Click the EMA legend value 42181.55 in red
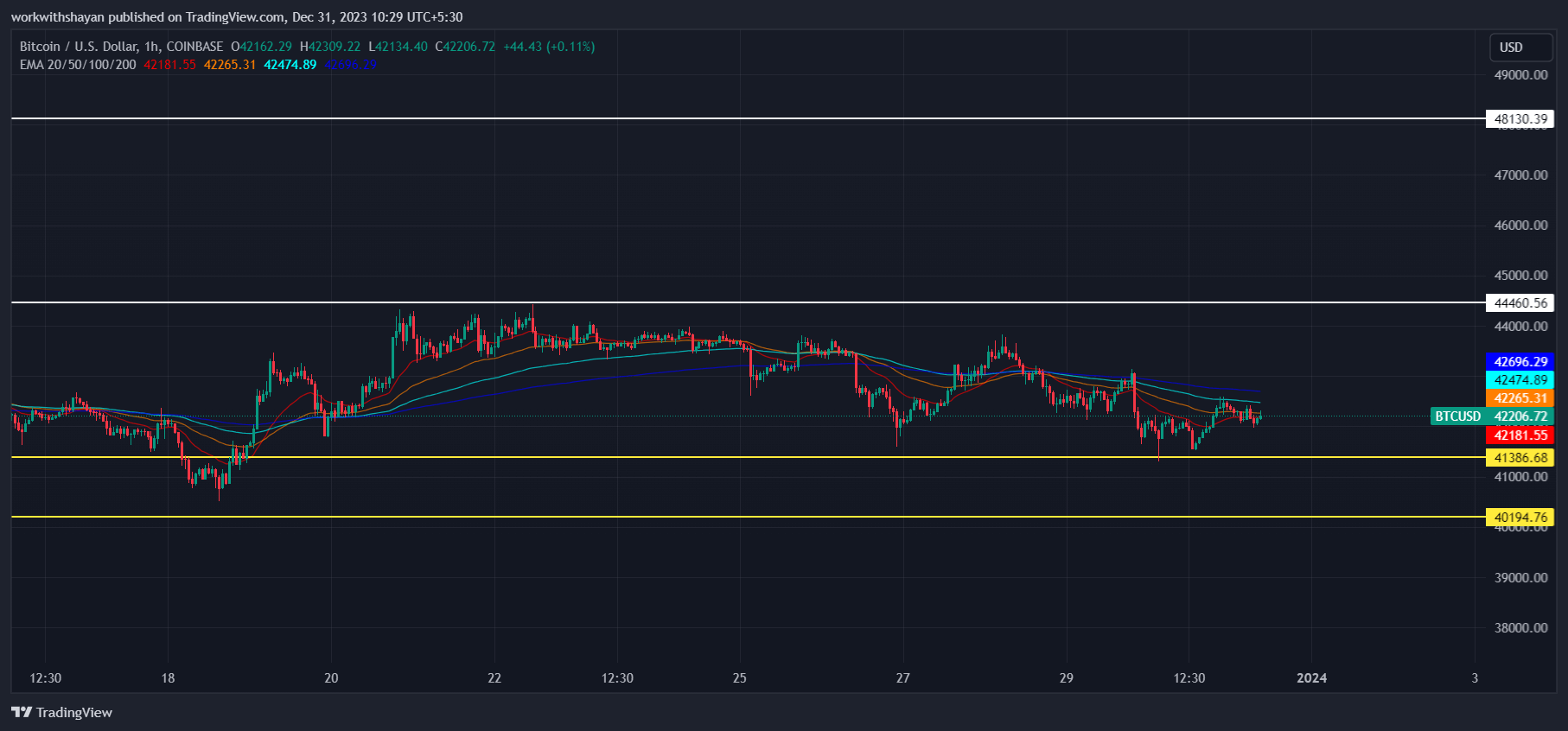 pyautogui.click(x=170, y=65)
